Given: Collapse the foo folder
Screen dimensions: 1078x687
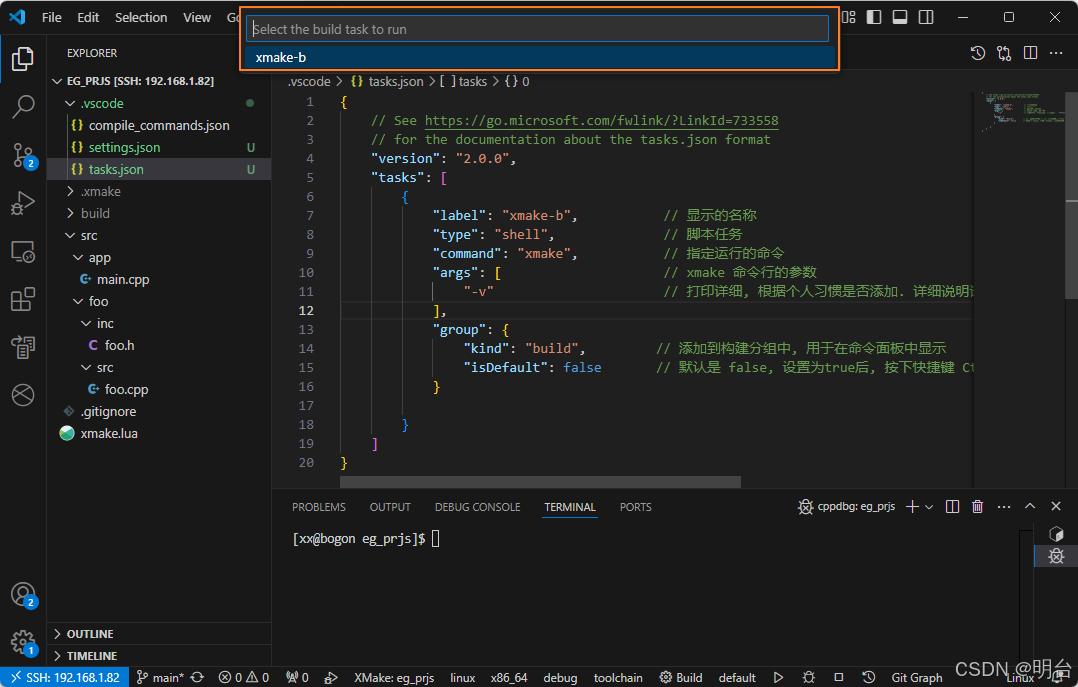Looking at the screenshot, I should coord(78,301).
